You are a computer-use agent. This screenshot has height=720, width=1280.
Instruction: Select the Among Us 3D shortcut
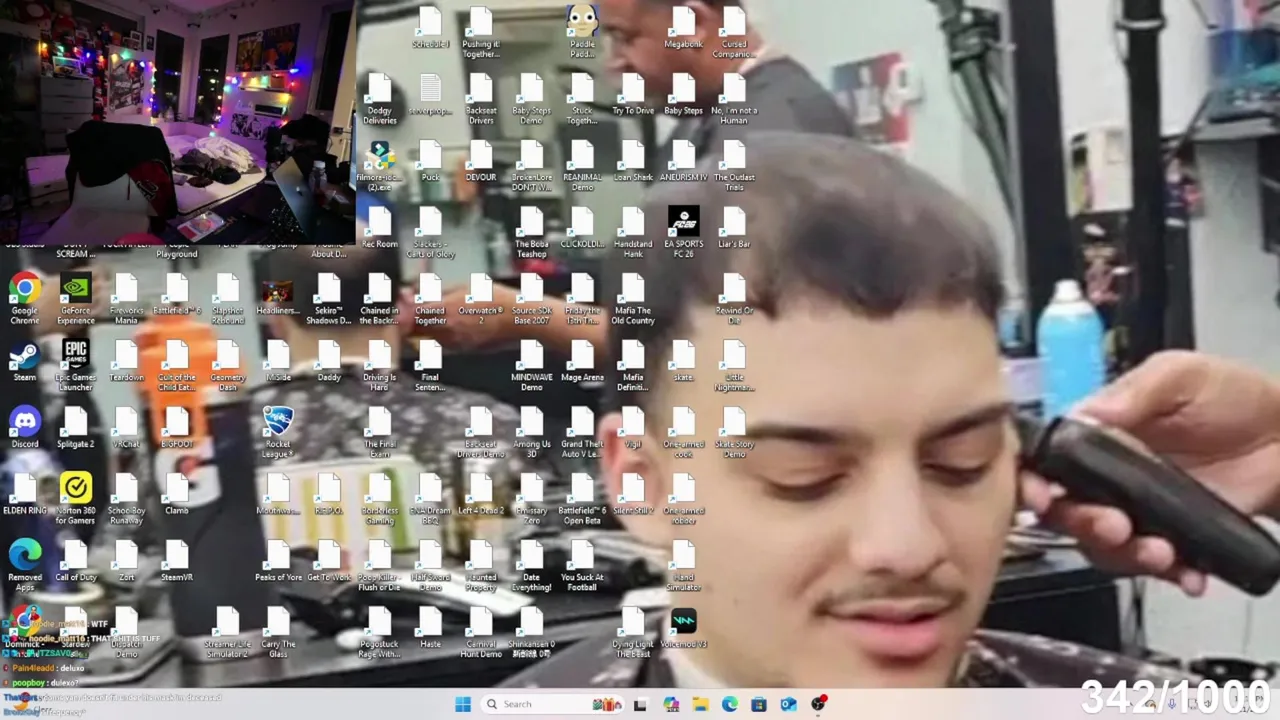point(531,433)
